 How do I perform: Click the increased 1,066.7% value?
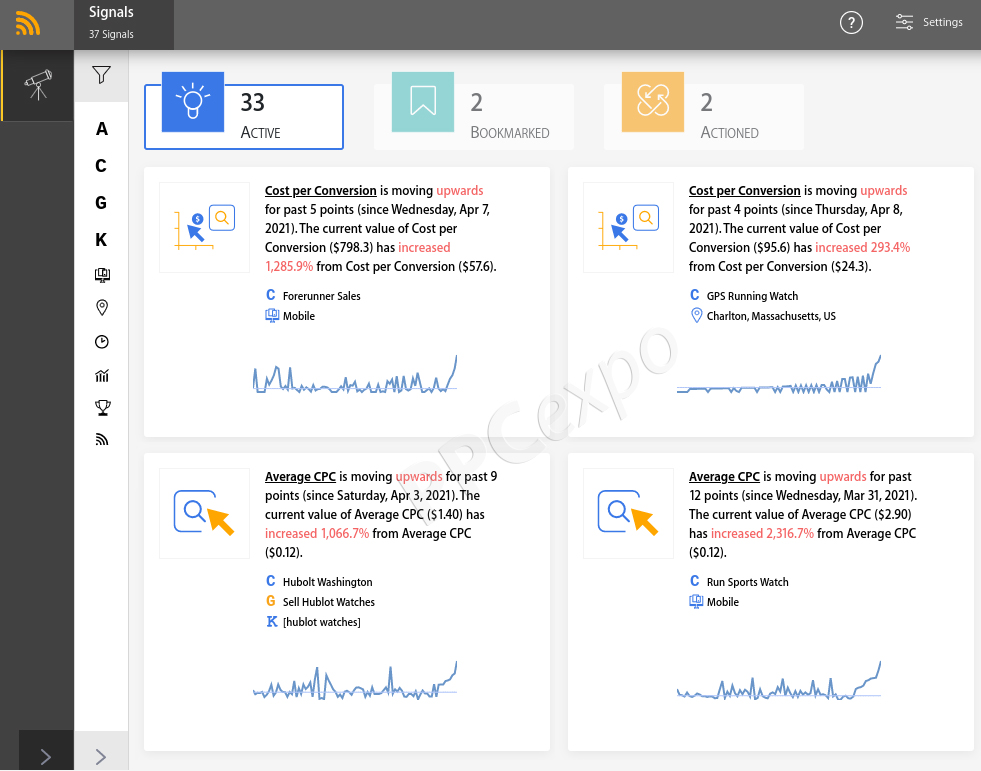point(317,533)
